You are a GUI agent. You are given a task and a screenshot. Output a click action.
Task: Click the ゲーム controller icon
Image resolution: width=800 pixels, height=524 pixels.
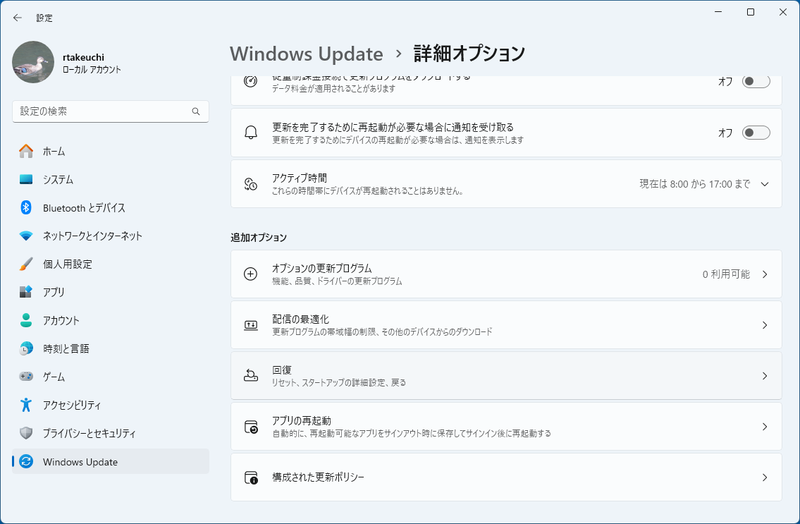26,377
